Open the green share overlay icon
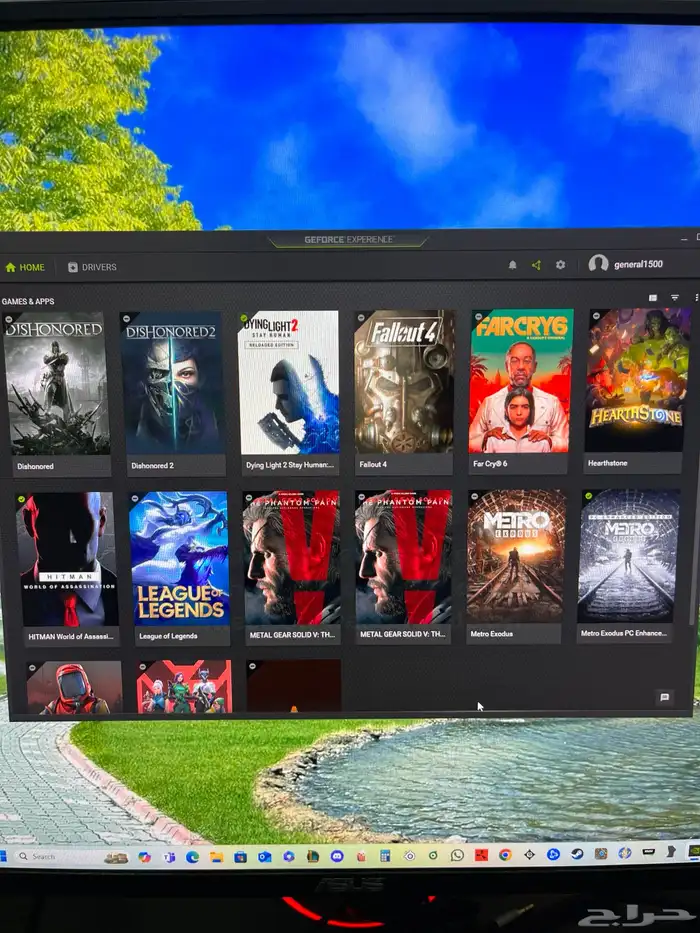700x933 pixels. 536,265
